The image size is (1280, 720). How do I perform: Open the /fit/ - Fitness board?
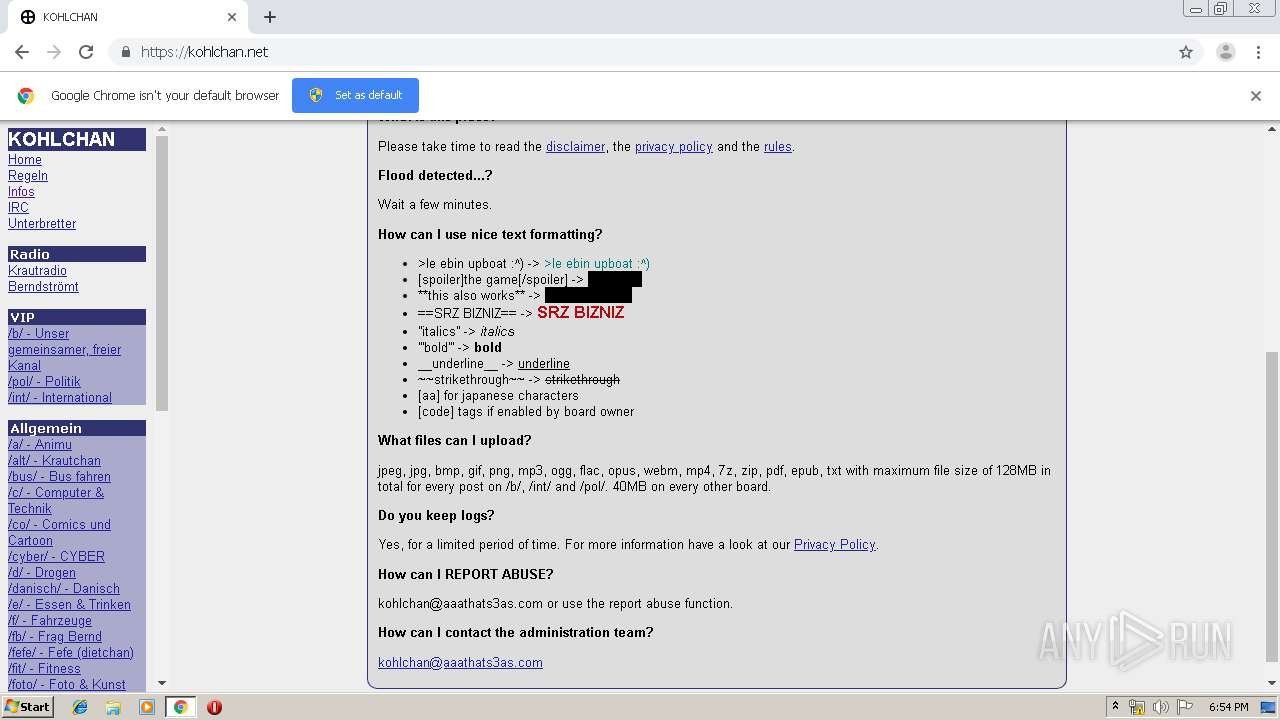[x=44, y=668]
